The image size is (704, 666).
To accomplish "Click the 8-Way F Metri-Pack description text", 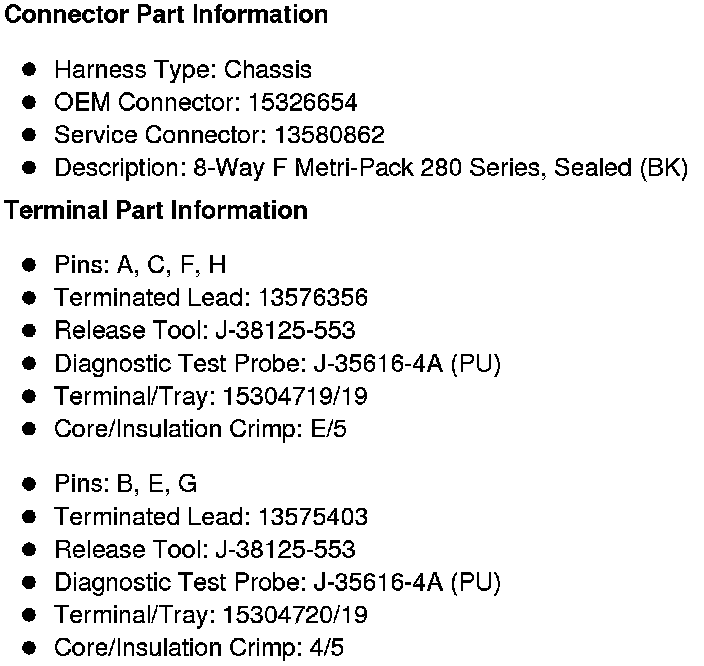I will 370,167.
